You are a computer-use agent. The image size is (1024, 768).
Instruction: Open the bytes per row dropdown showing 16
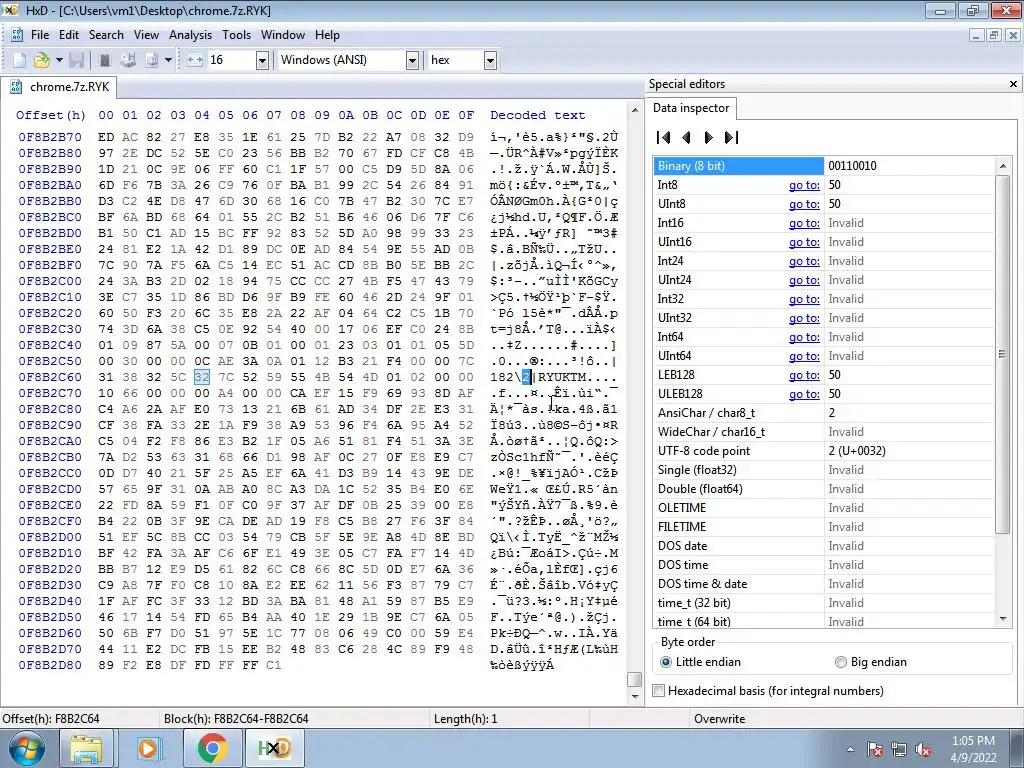pos(262,61)
